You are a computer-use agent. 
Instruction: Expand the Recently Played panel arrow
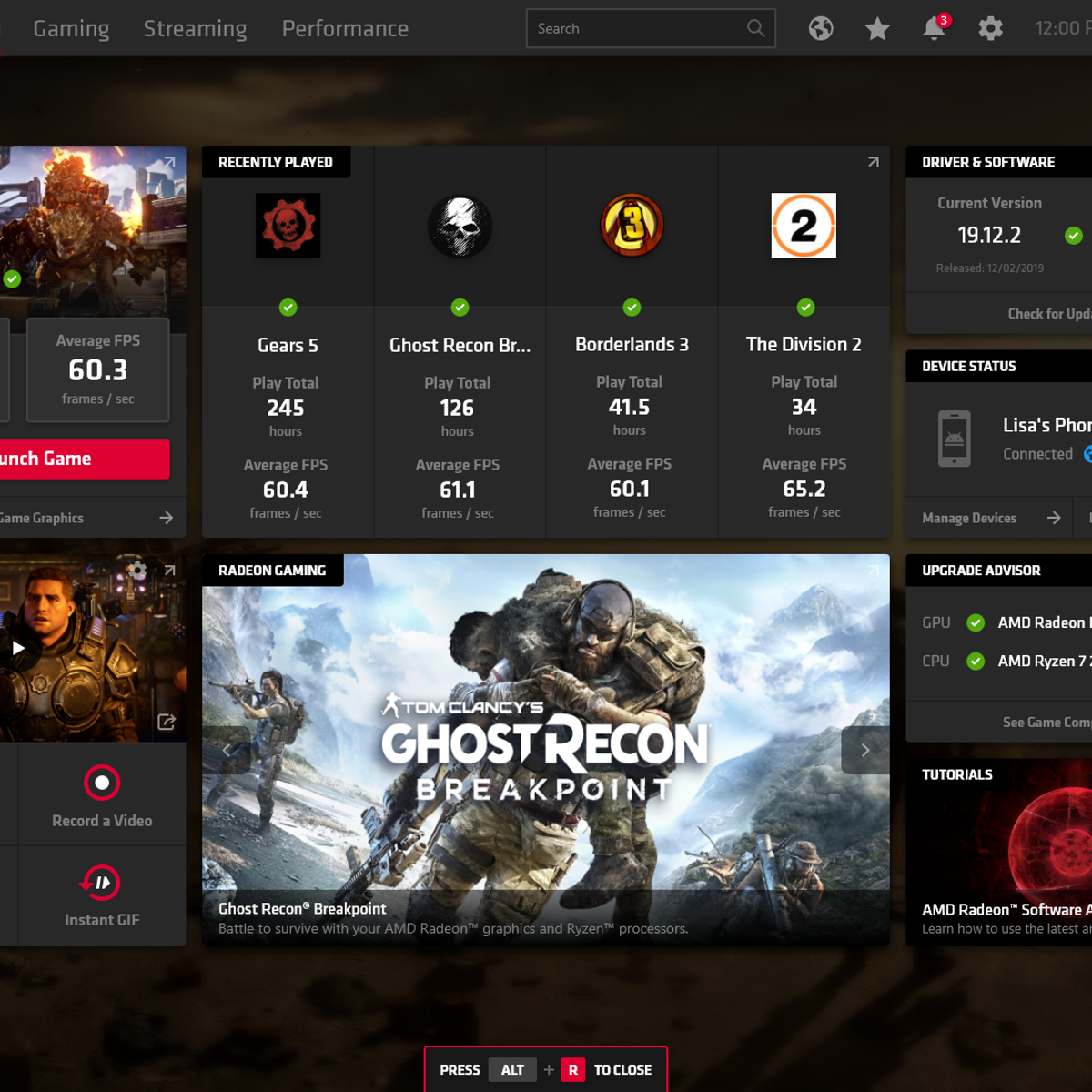pyautogui.click(x=873, y=162)
